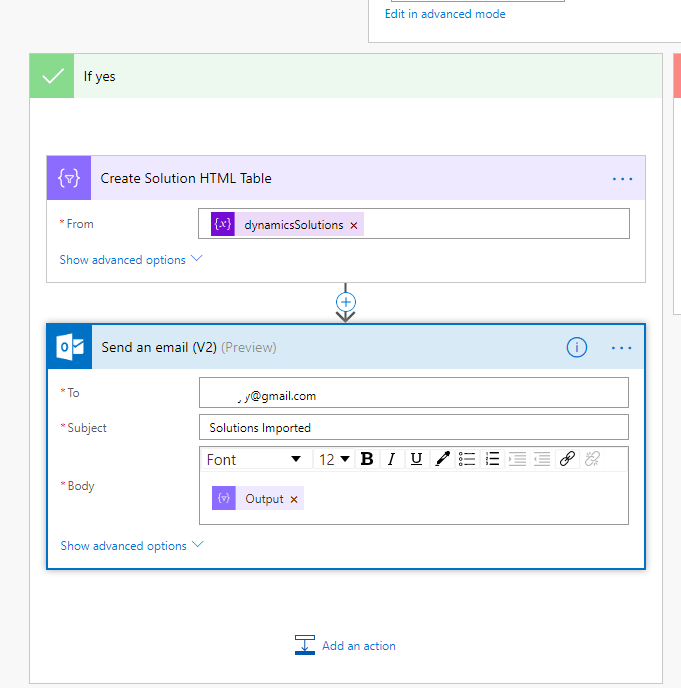Viewport: 681px width, 688px height.
Task: Click the Subject field with Solutions Imported
Action: coord(413,428)
